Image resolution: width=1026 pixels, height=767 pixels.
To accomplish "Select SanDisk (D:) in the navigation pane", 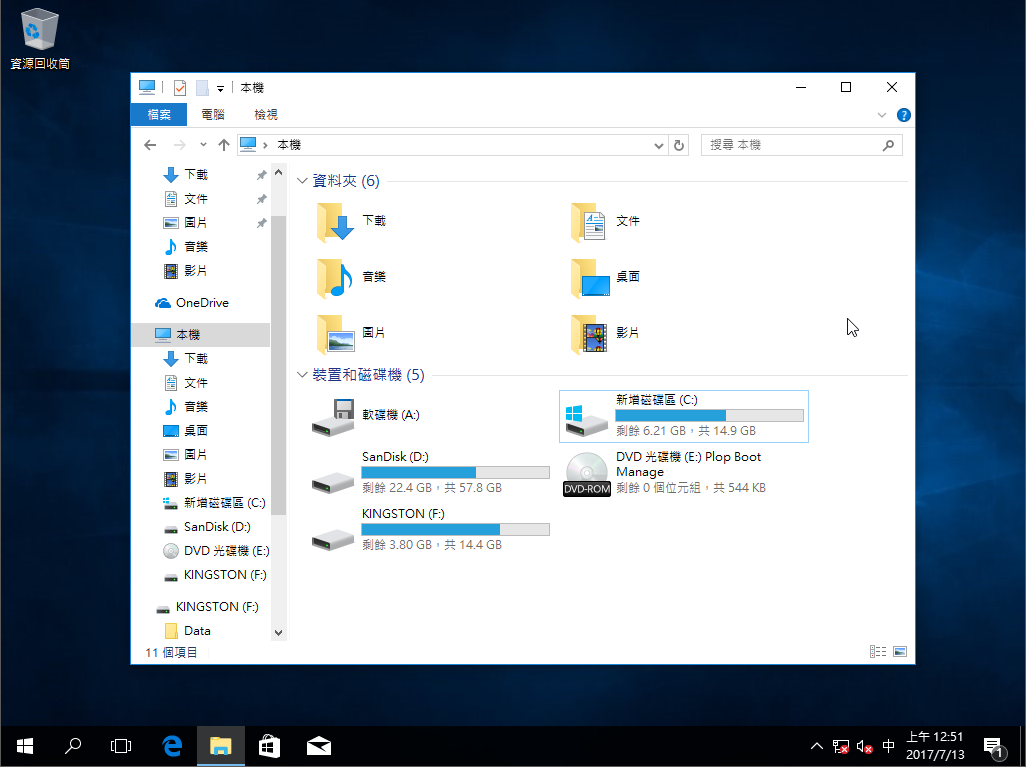I will [x=217, y=527].
